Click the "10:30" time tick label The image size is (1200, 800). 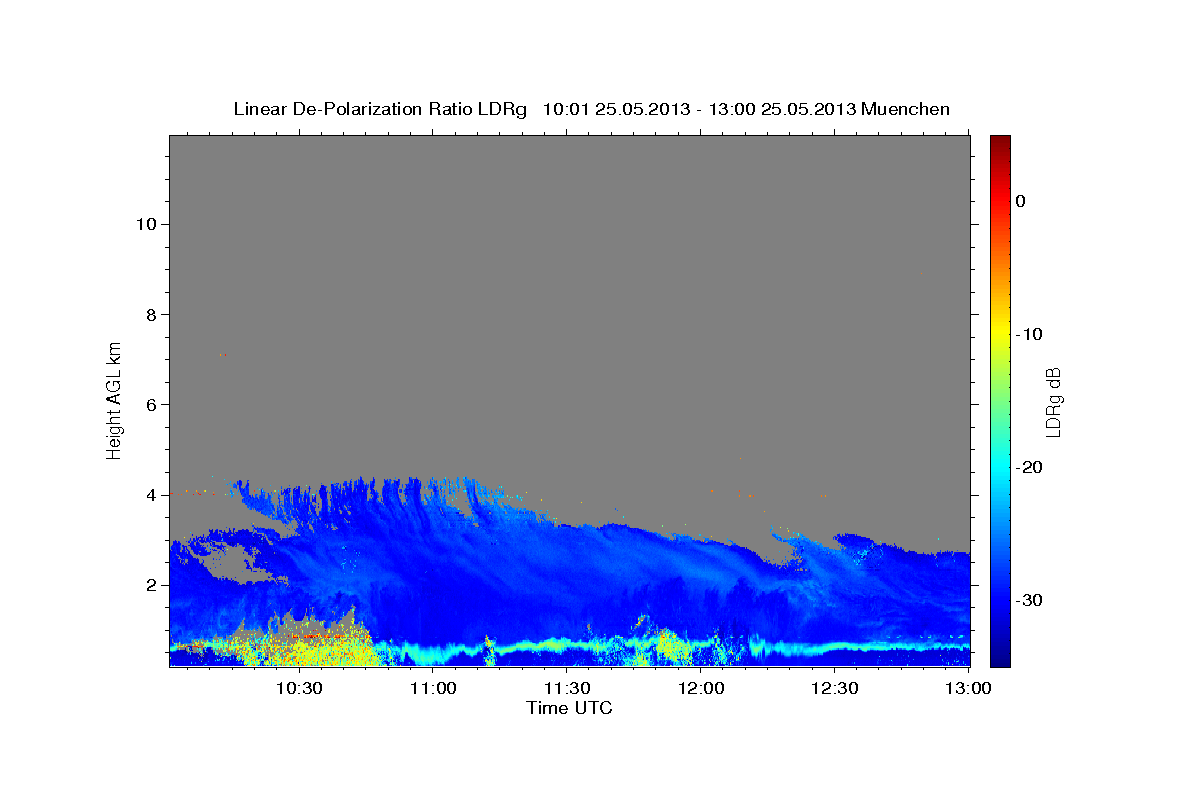pyautogui.click(x=299, y=689)
